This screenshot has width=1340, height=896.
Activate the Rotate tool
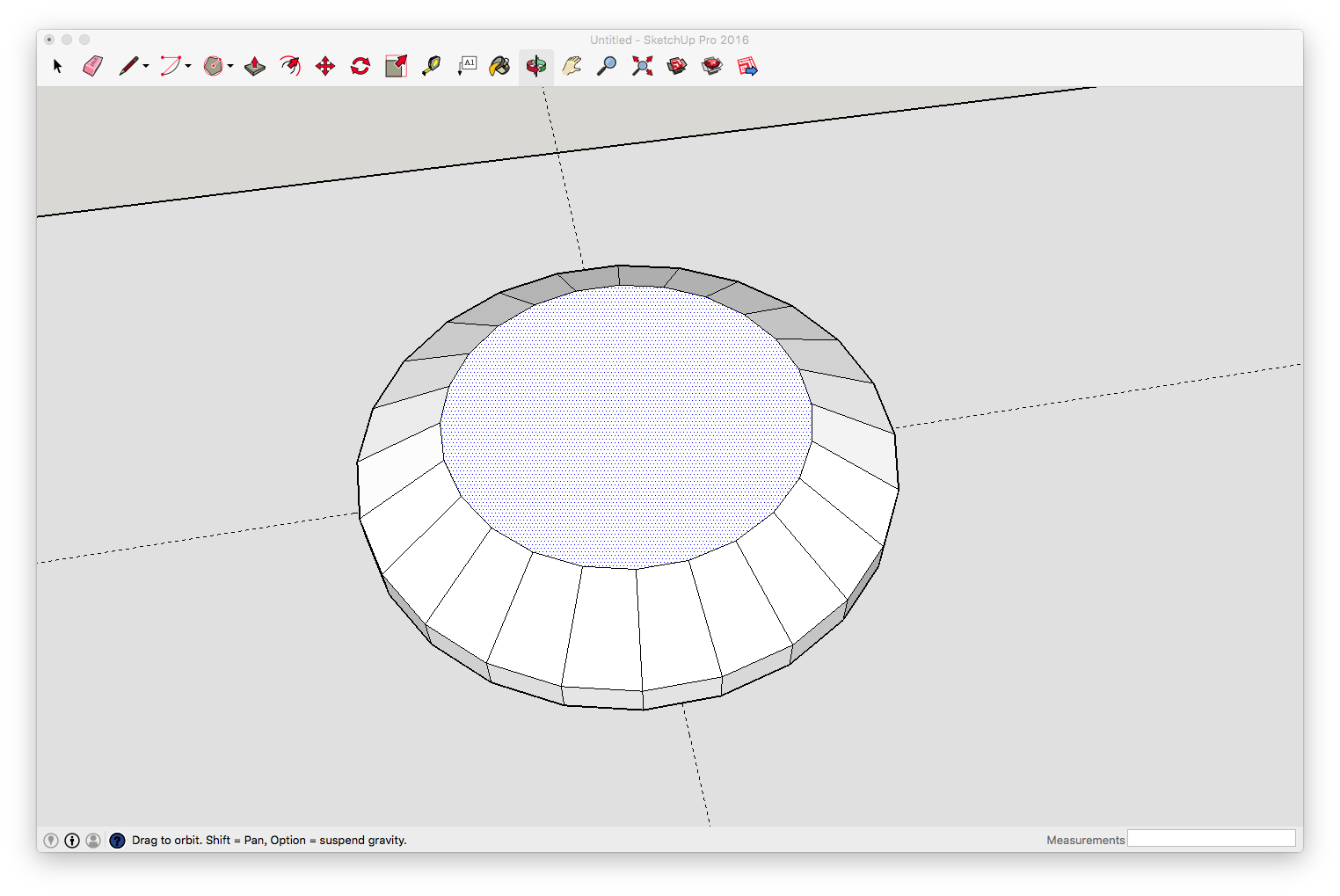pos(360,66)
